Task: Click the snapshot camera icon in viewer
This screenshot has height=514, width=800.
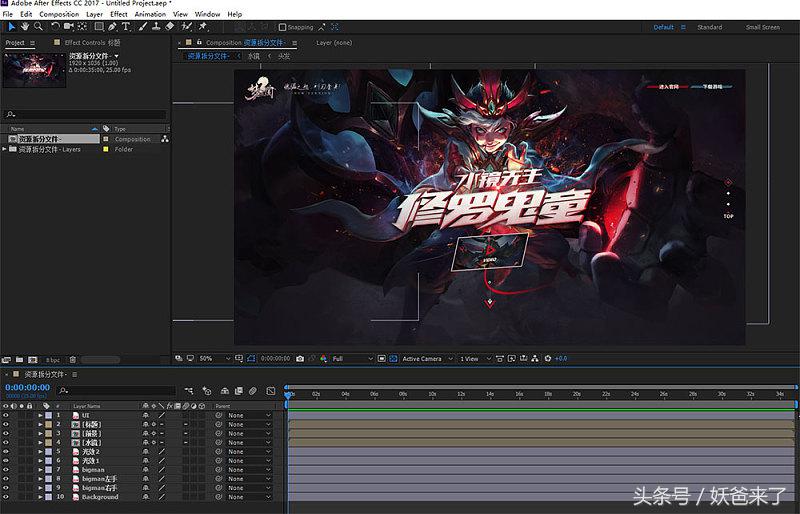Action: coord(300,358)
